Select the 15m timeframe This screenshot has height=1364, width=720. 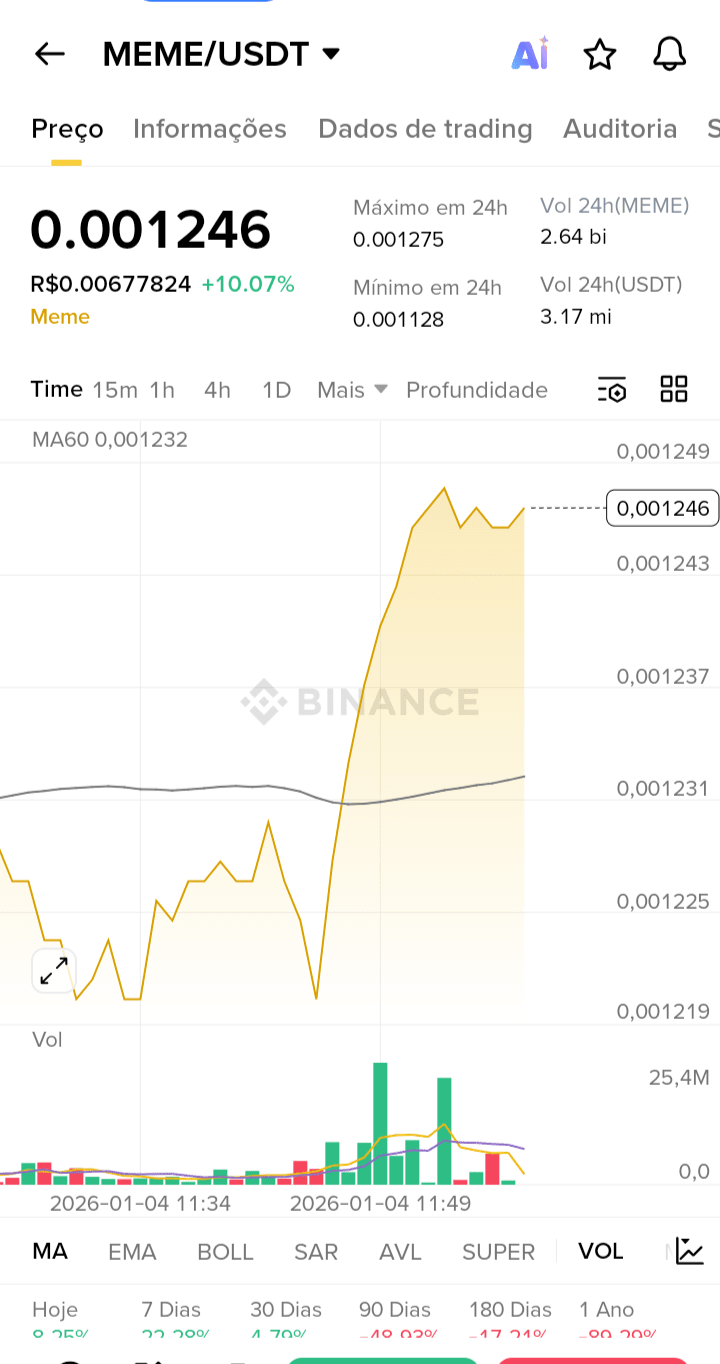pos(115,390)
